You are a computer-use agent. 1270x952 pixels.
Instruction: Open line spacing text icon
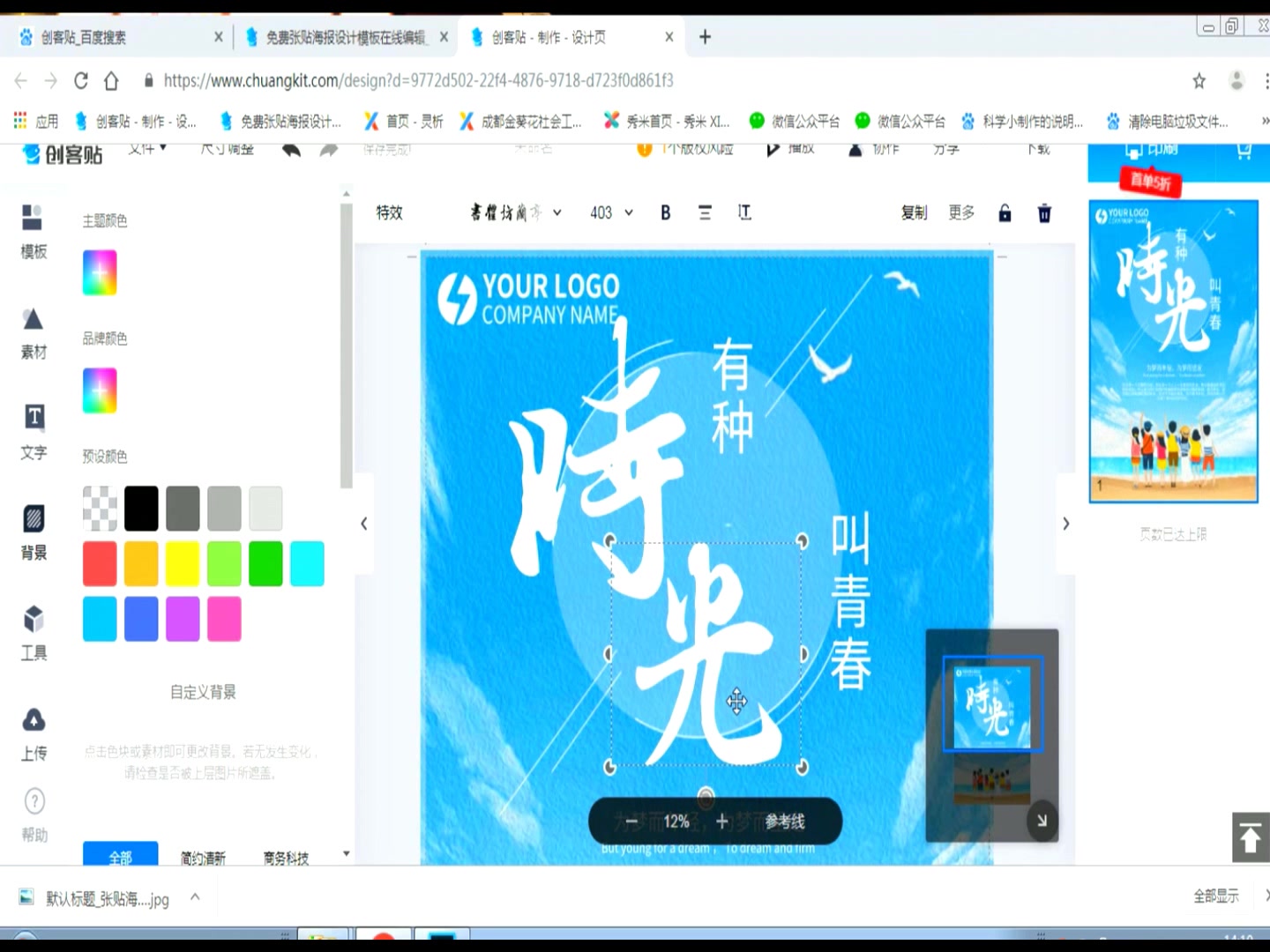click(744, 212)
